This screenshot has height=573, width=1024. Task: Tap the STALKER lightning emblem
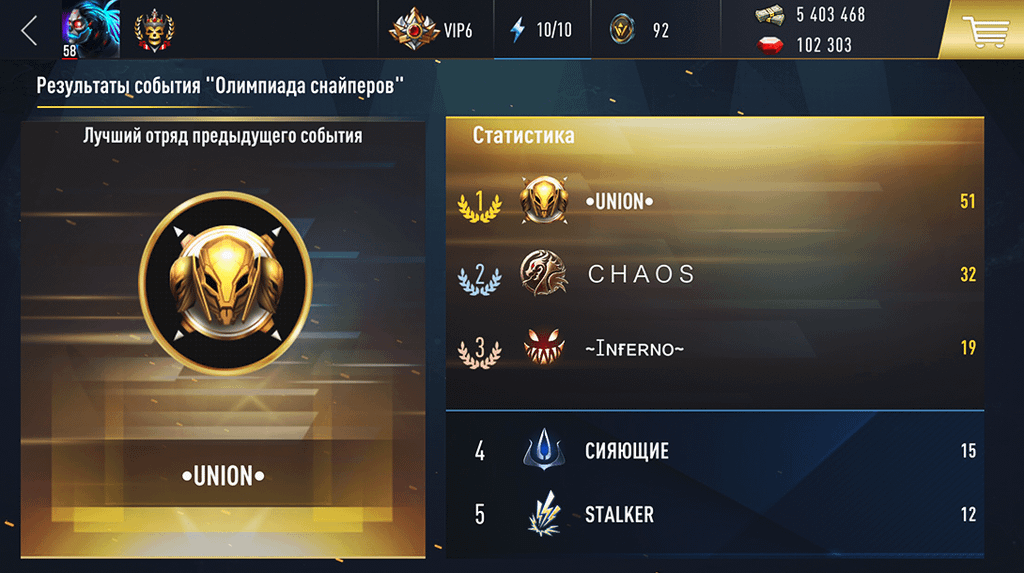coord(544,514)
